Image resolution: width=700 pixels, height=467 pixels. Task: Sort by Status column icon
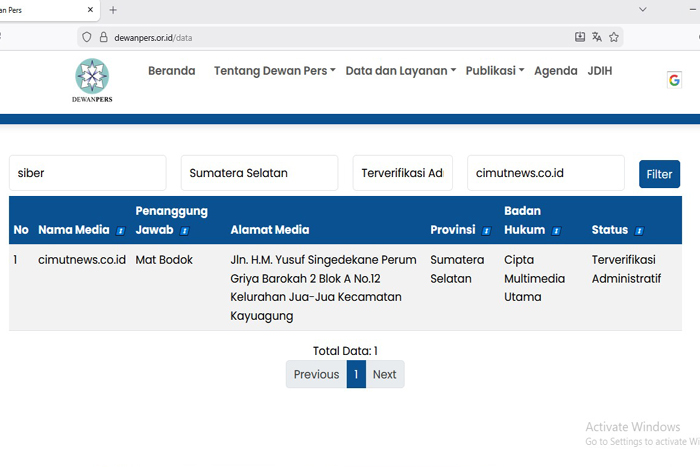click(639, 231)
